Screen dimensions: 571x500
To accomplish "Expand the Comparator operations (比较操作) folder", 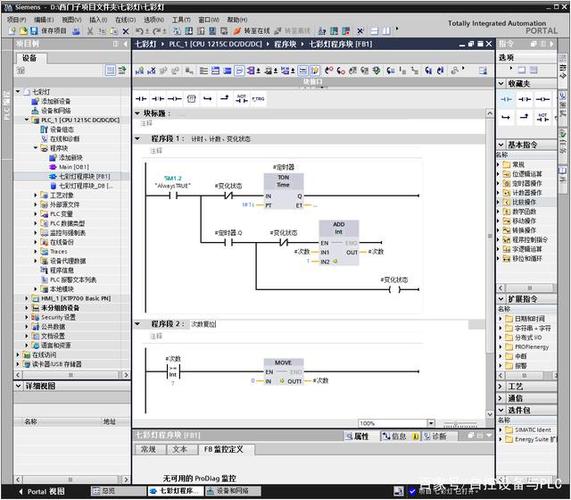I will click(x=499, y=202).
